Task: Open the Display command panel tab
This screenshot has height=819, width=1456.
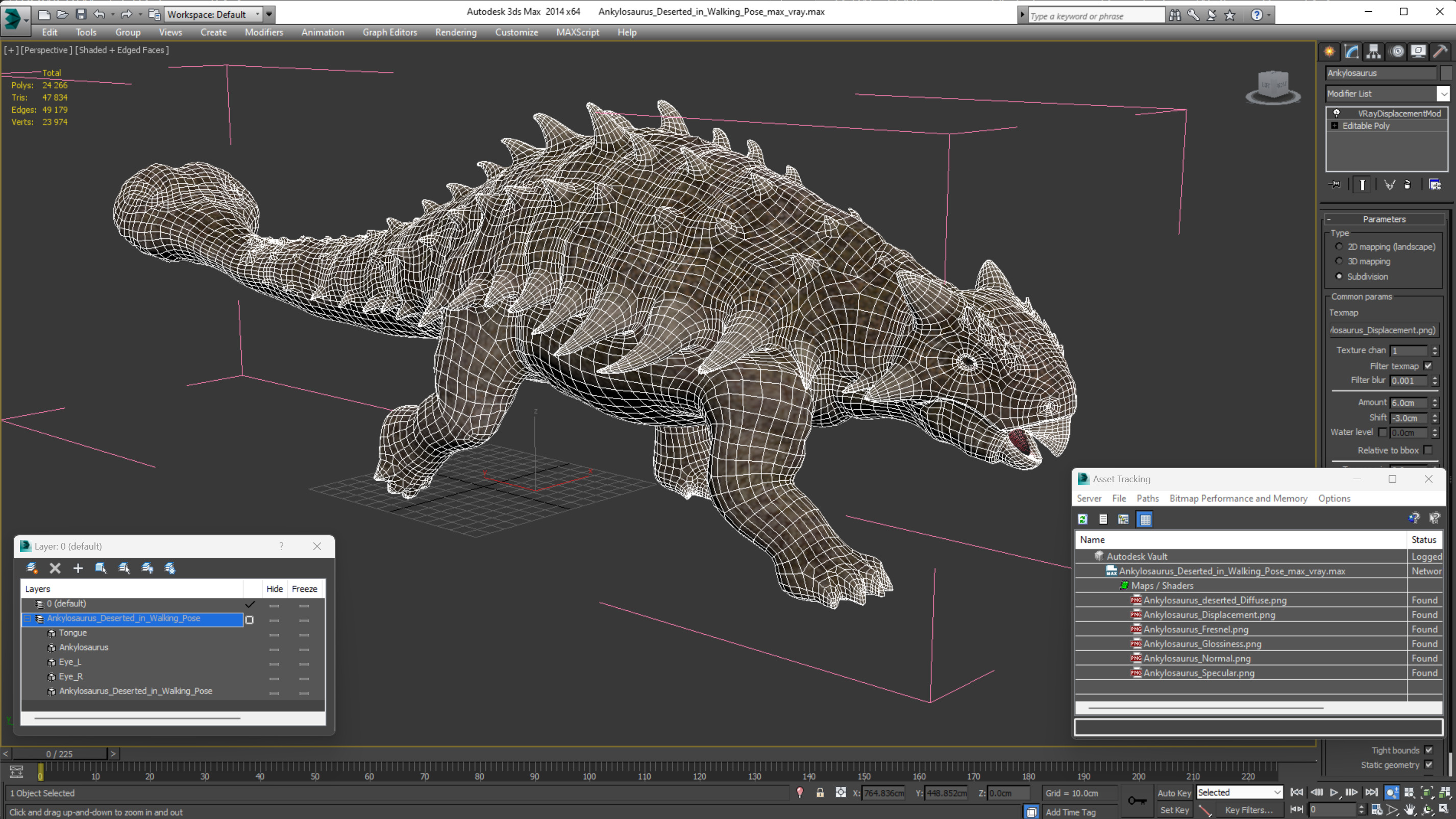Action: (1418, 52)
